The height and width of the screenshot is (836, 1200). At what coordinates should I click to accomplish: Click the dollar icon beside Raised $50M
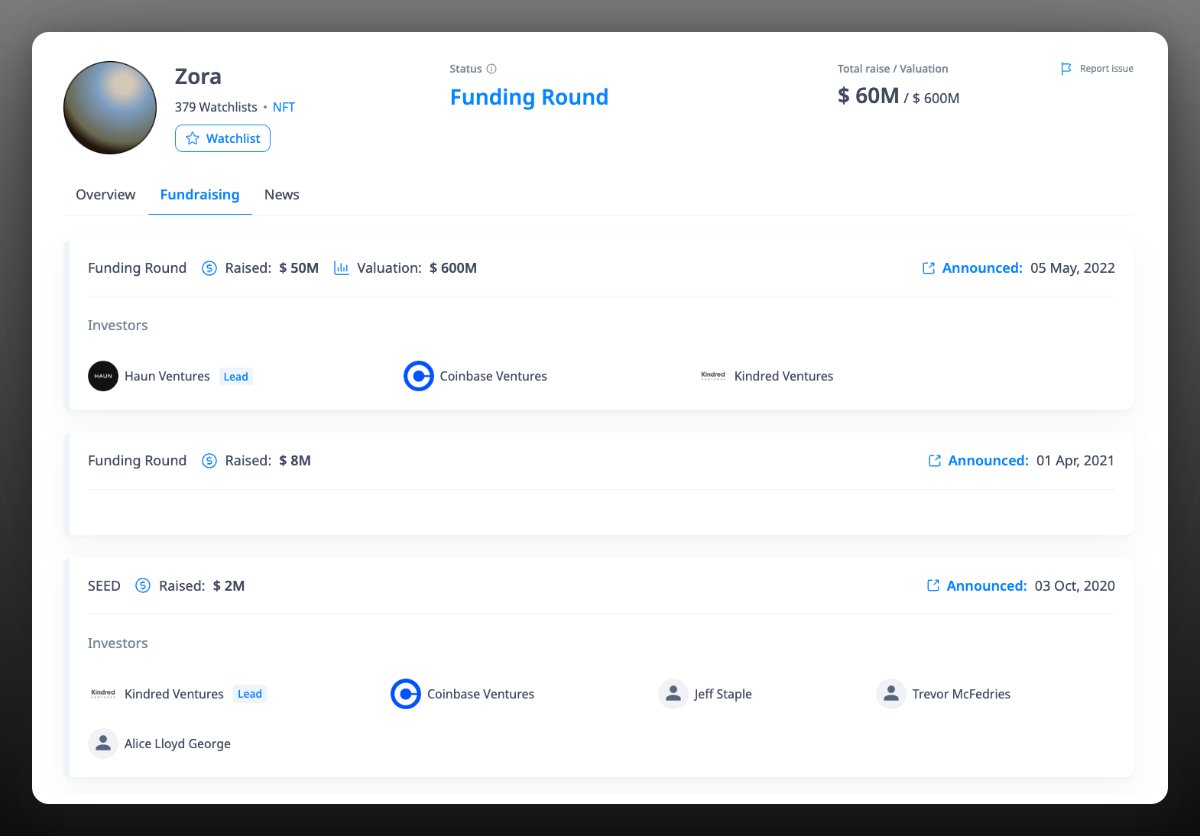tap(209, 268)
